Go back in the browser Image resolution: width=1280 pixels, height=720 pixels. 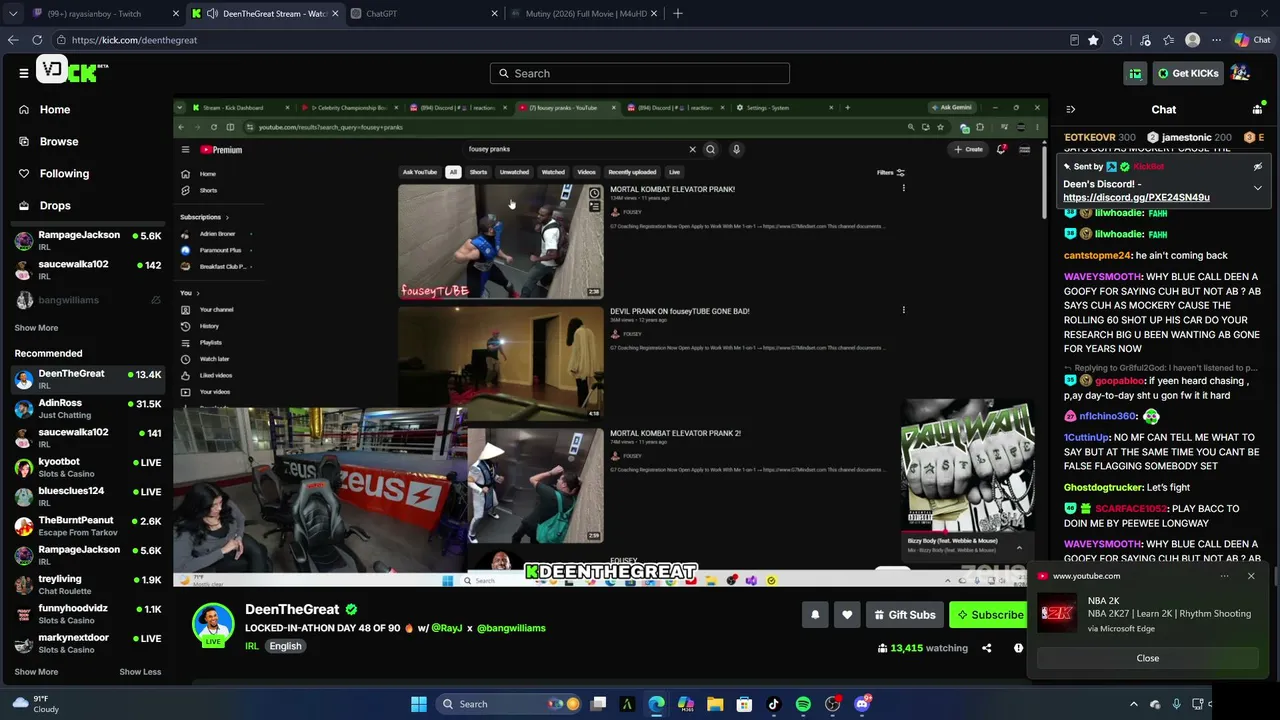click(13, 40)
